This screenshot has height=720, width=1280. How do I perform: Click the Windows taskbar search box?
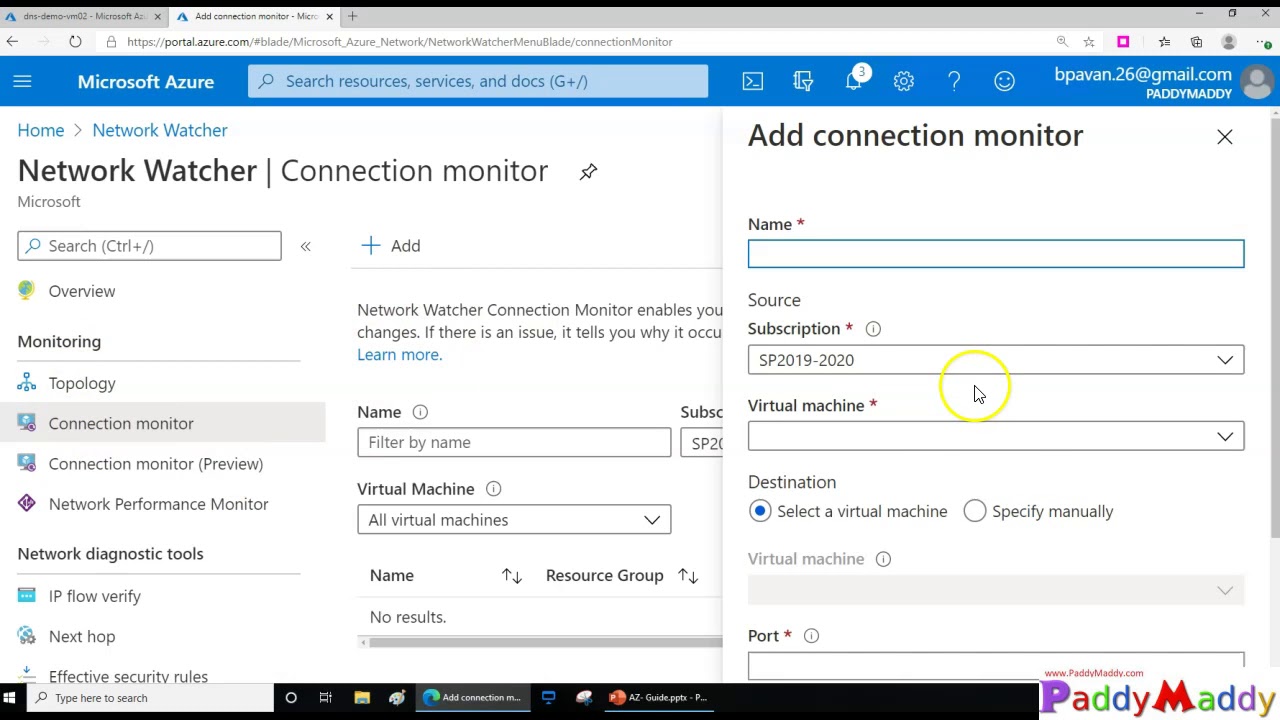pos(148,698)
